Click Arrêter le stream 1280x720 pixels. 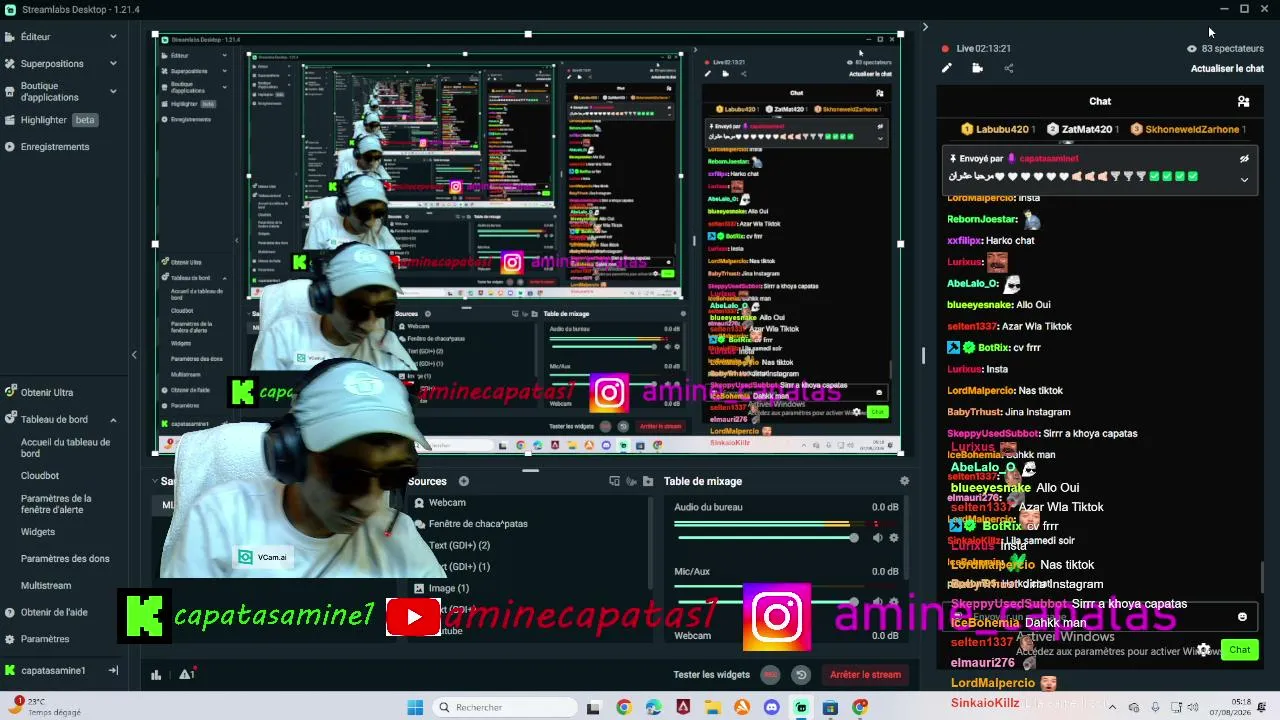(x=865, y=675)
